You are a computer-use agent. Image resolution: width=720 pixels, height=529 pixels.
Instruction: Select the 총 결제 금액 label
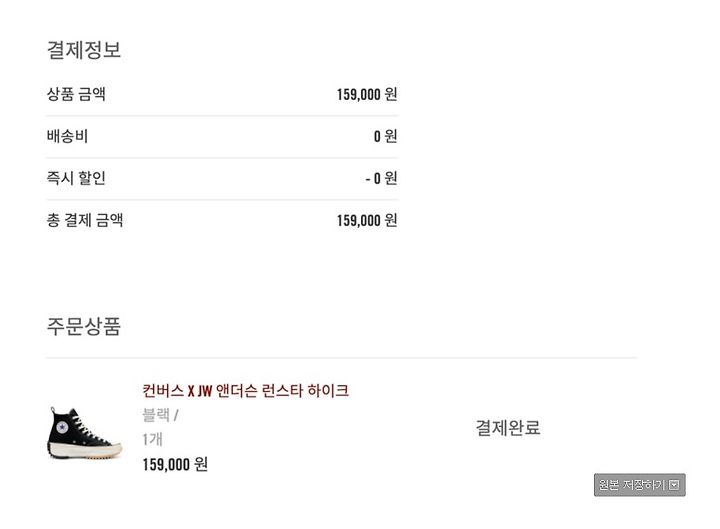pos(85,220)
